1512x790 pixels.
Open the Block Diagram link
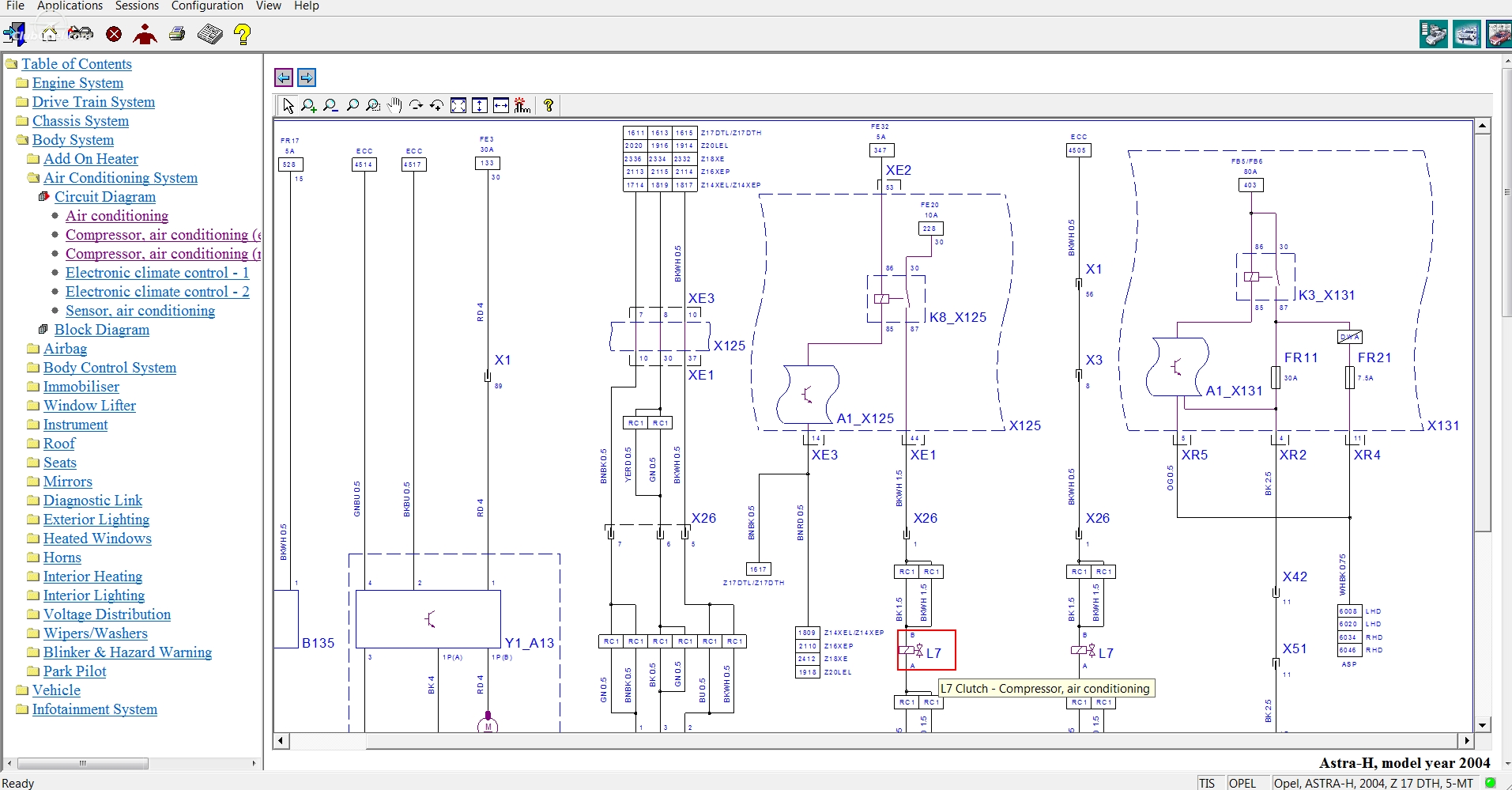point(102,330)
